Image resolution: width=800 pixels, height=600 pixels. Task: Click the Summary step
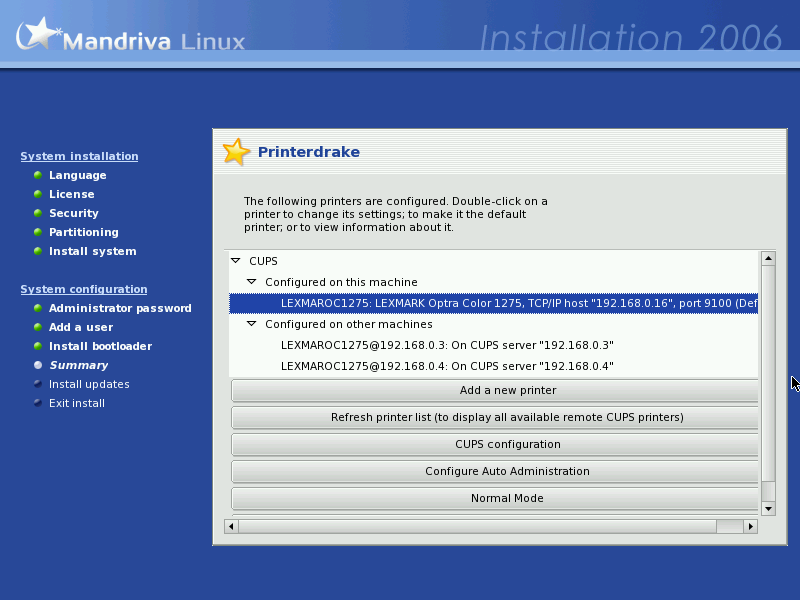click(x=79, y=365)
